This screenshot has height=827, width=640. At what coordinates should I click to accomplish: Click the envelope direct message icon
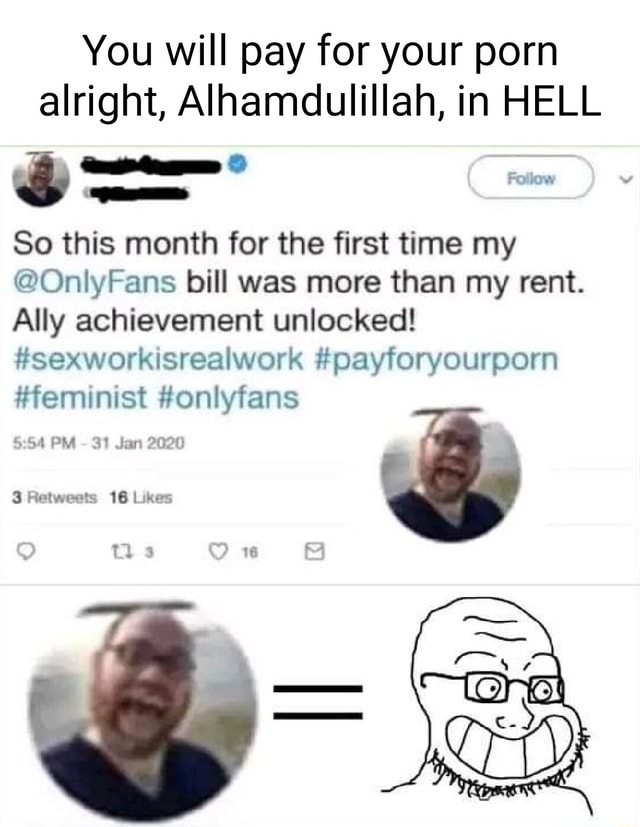pos(314,552)
